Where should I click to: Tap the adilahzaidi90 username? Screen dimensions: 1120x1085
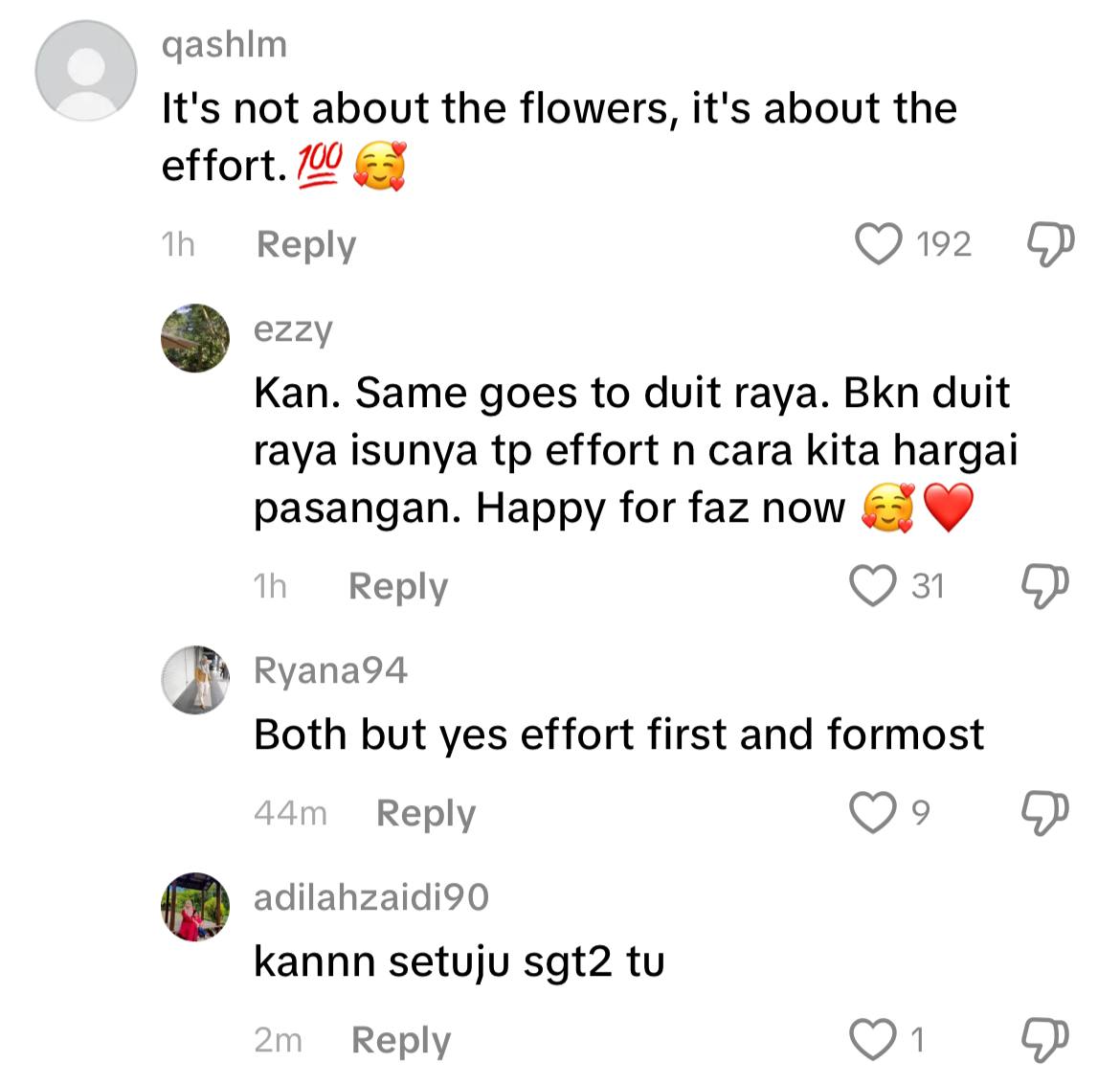coord(370,897)
